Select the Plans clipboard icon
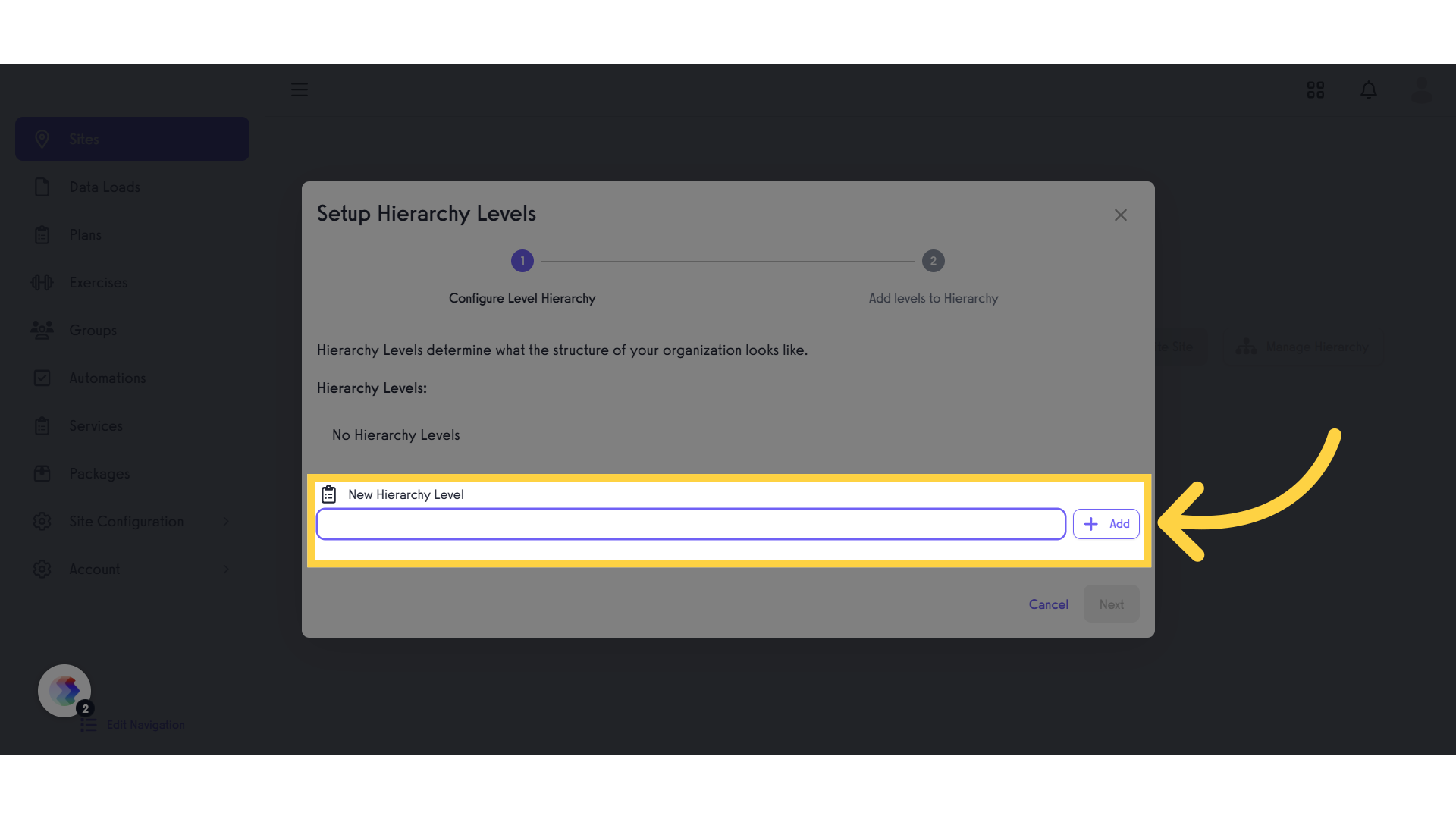1456x819 pixels. point(42,234)
